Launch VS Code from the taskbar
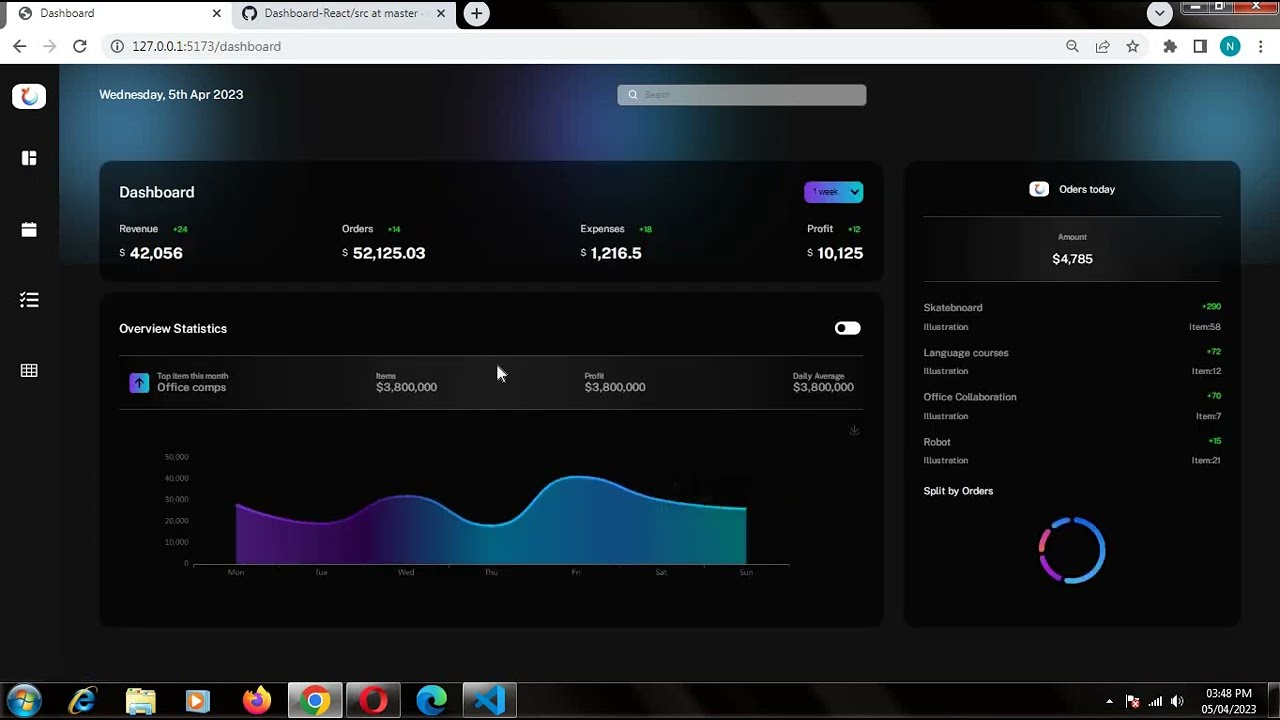 pos(488,700)
